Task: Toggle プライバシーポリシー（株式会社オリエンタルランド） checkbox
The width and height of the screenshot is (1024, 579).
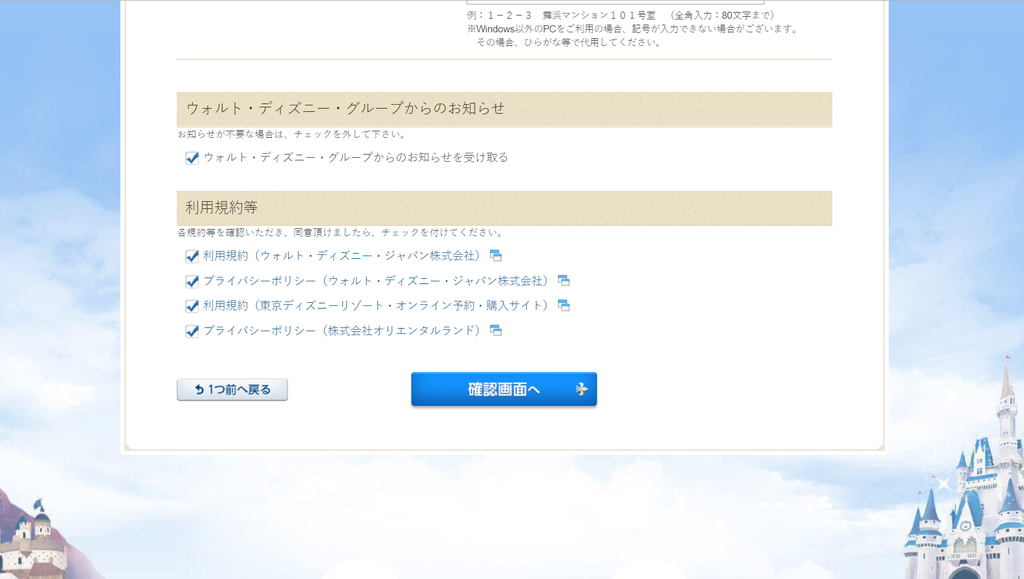Action: tap(192, 331)
